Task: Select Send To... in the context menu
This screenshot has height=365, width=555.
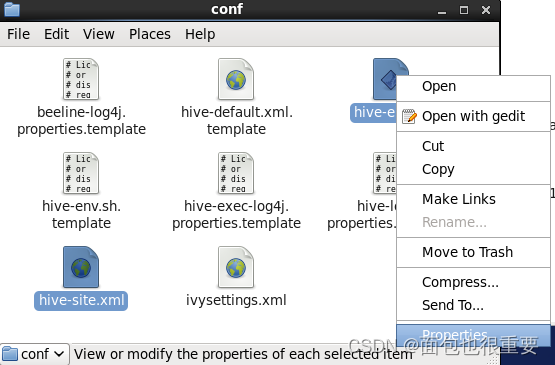Action: [x=474, y=305]
